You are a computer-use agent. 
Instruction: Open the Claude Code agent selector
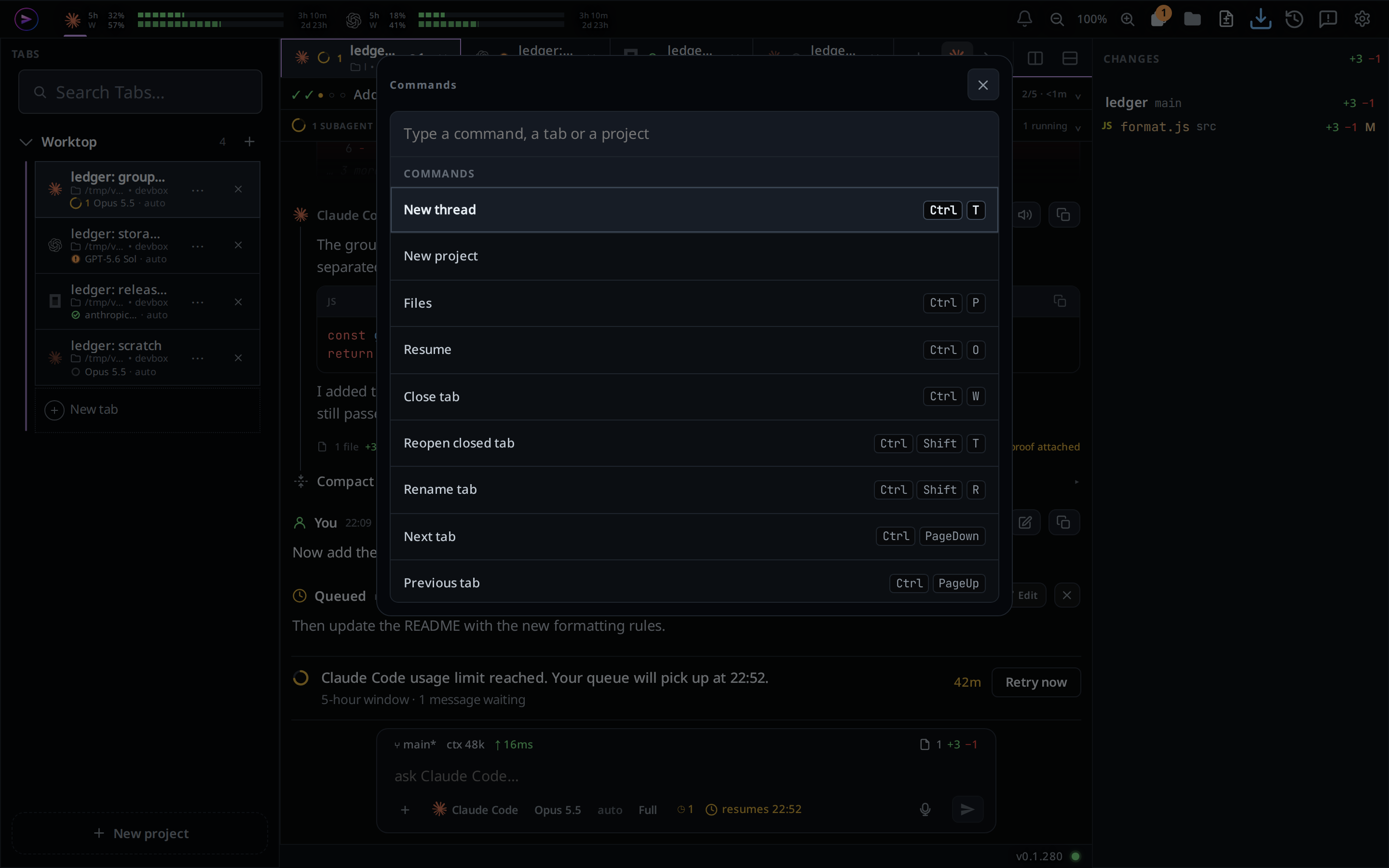pyautogui.click(x=475, y=810)
